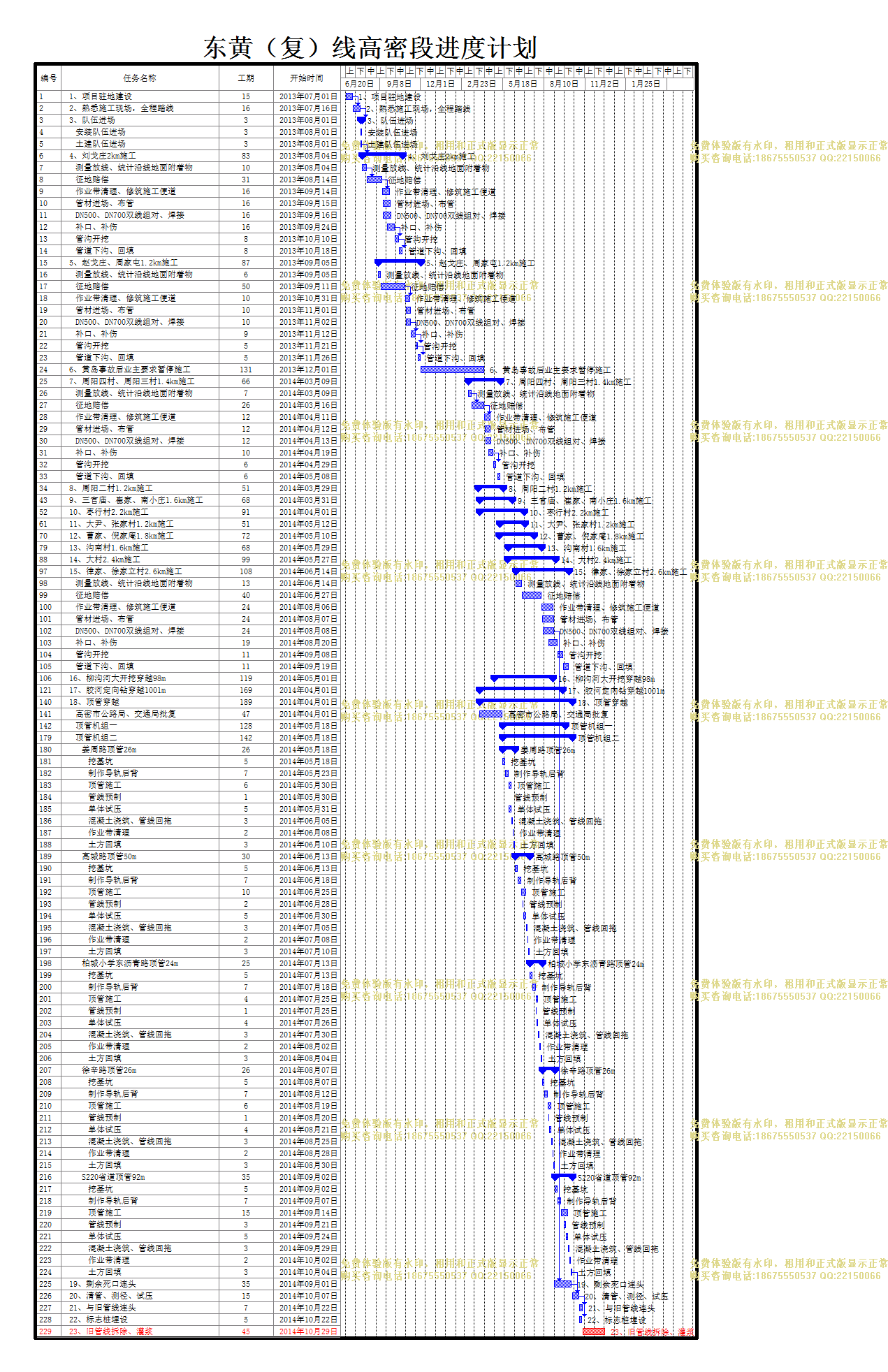Select table cell 20、清管、测径、试压
The width and height of the screenshot is (888, 1372).
coord(140,1296)
